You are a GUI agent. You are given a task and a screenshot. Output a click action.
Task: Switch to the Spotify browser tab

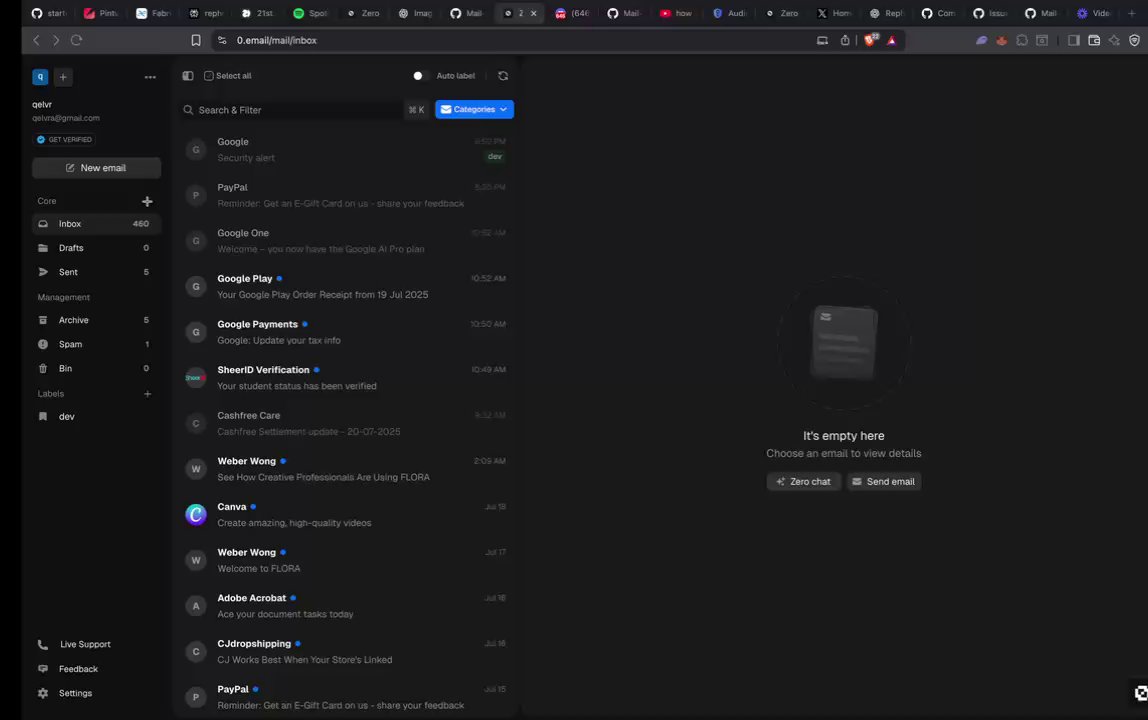tap(310, 13)
